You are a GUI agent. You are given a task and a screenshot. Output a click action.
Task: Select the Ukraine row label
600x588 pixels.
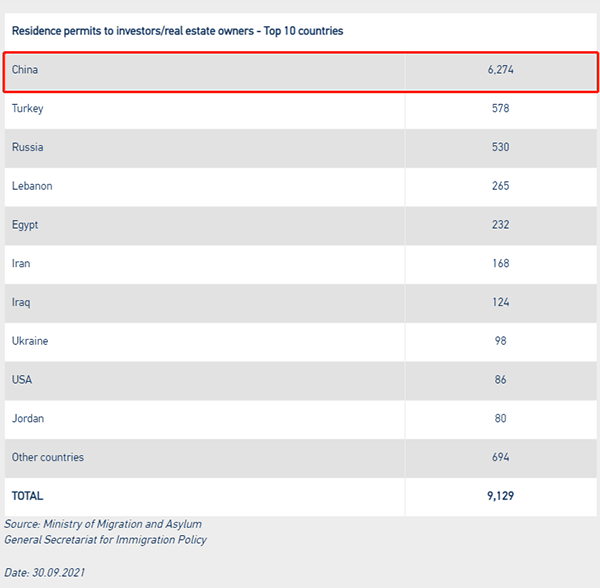tap(30, 341)
